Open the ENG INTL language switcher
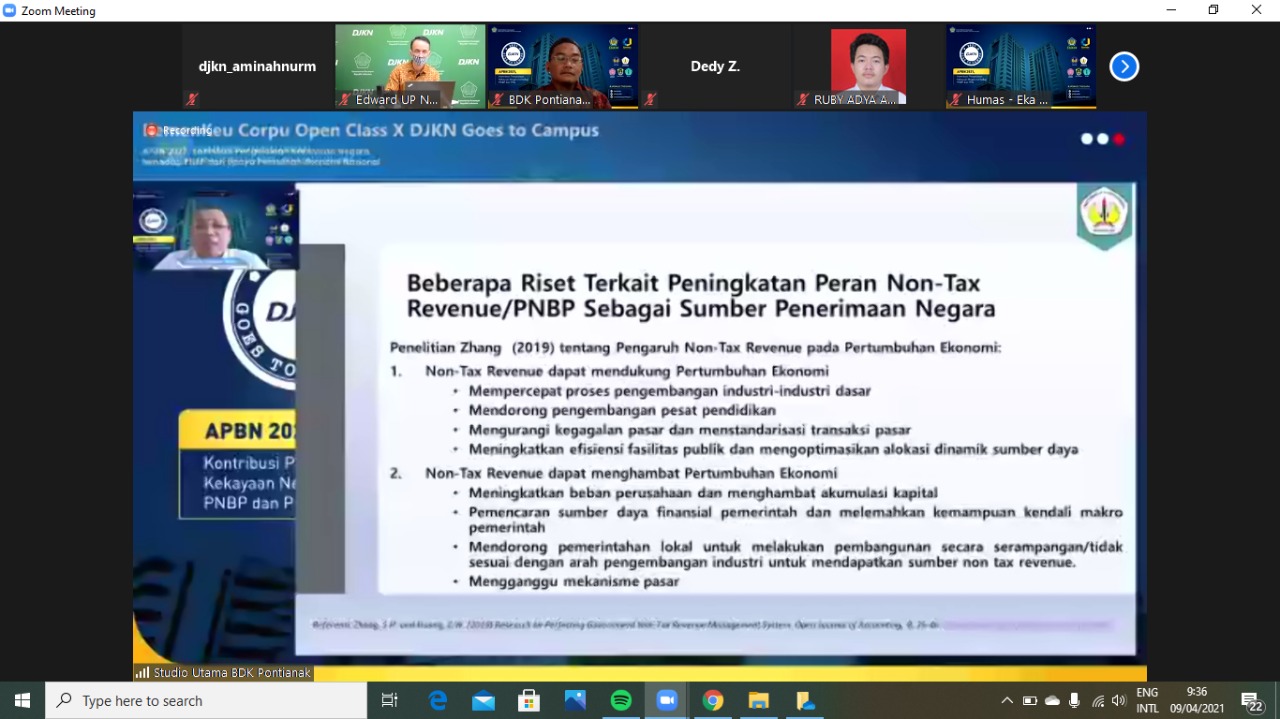This screenshot has width=1280, height=719. coord(1147,700)
